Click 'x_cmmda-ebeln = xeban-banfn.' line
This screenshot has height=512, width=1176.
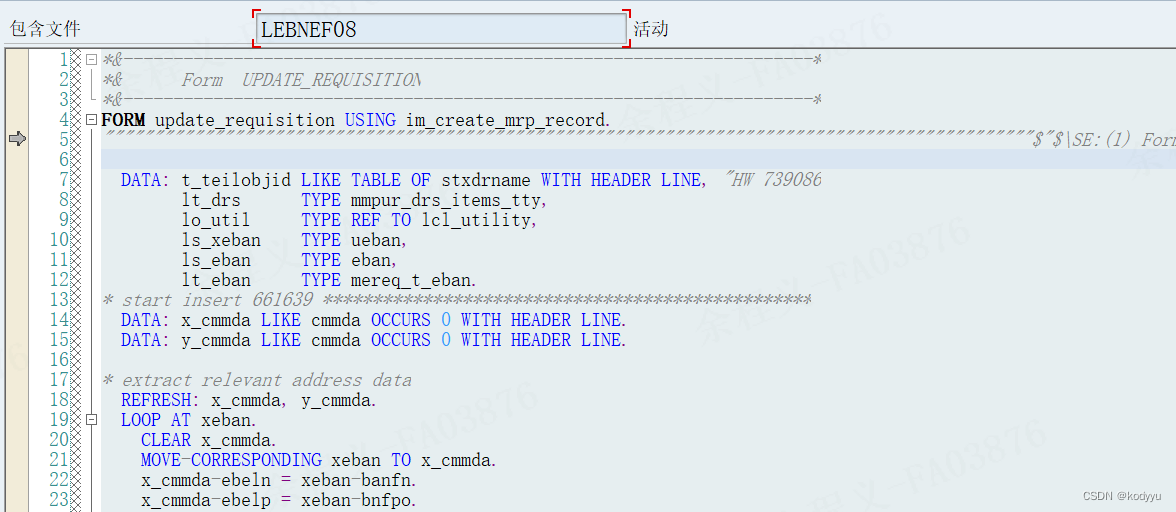click(278, 481)
